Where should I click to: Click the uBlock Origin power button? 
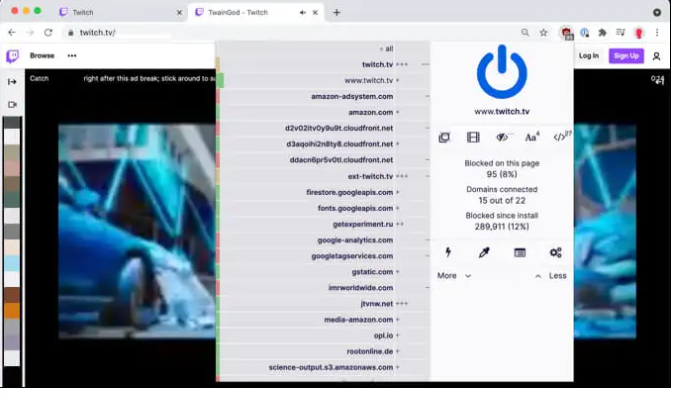[x=501, y=72]
